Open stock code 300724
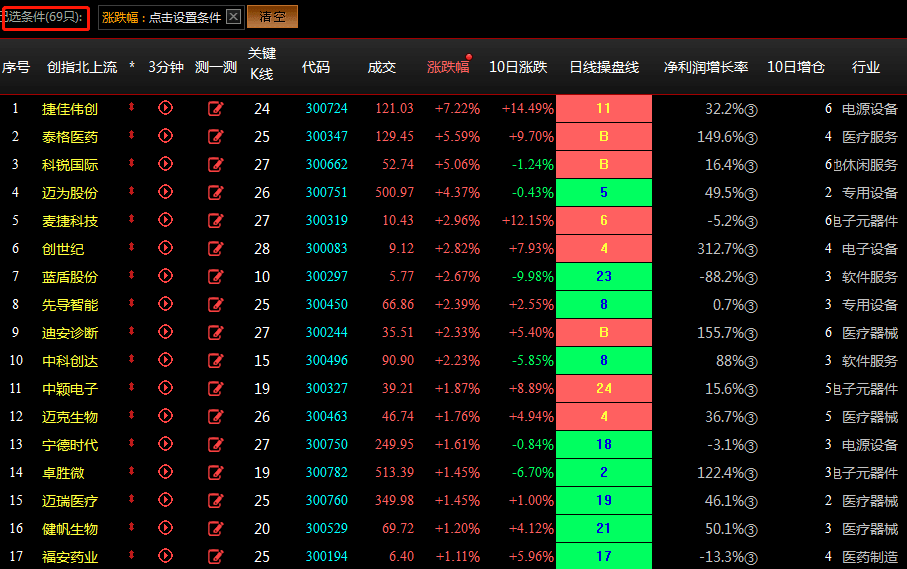 point(327,108)
